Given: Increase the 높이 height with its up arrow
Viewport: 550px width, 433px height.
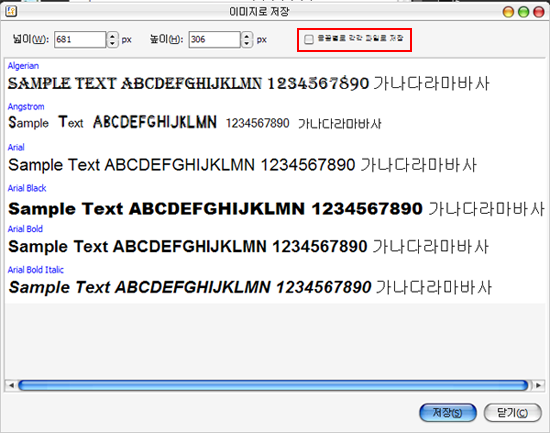Looking at the screenshot, I should click(x=247, y=35).
